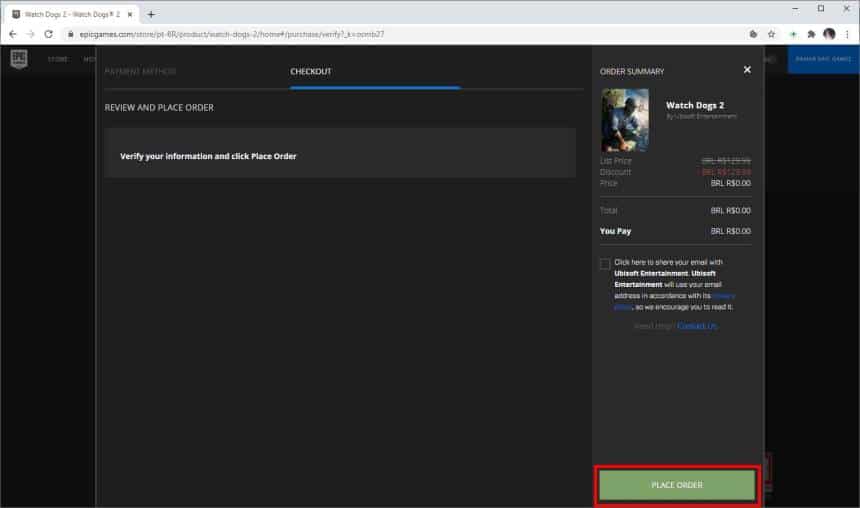Click the You Pay label
The width and height of the screenshot is (860, 508).
click(615, 232)
